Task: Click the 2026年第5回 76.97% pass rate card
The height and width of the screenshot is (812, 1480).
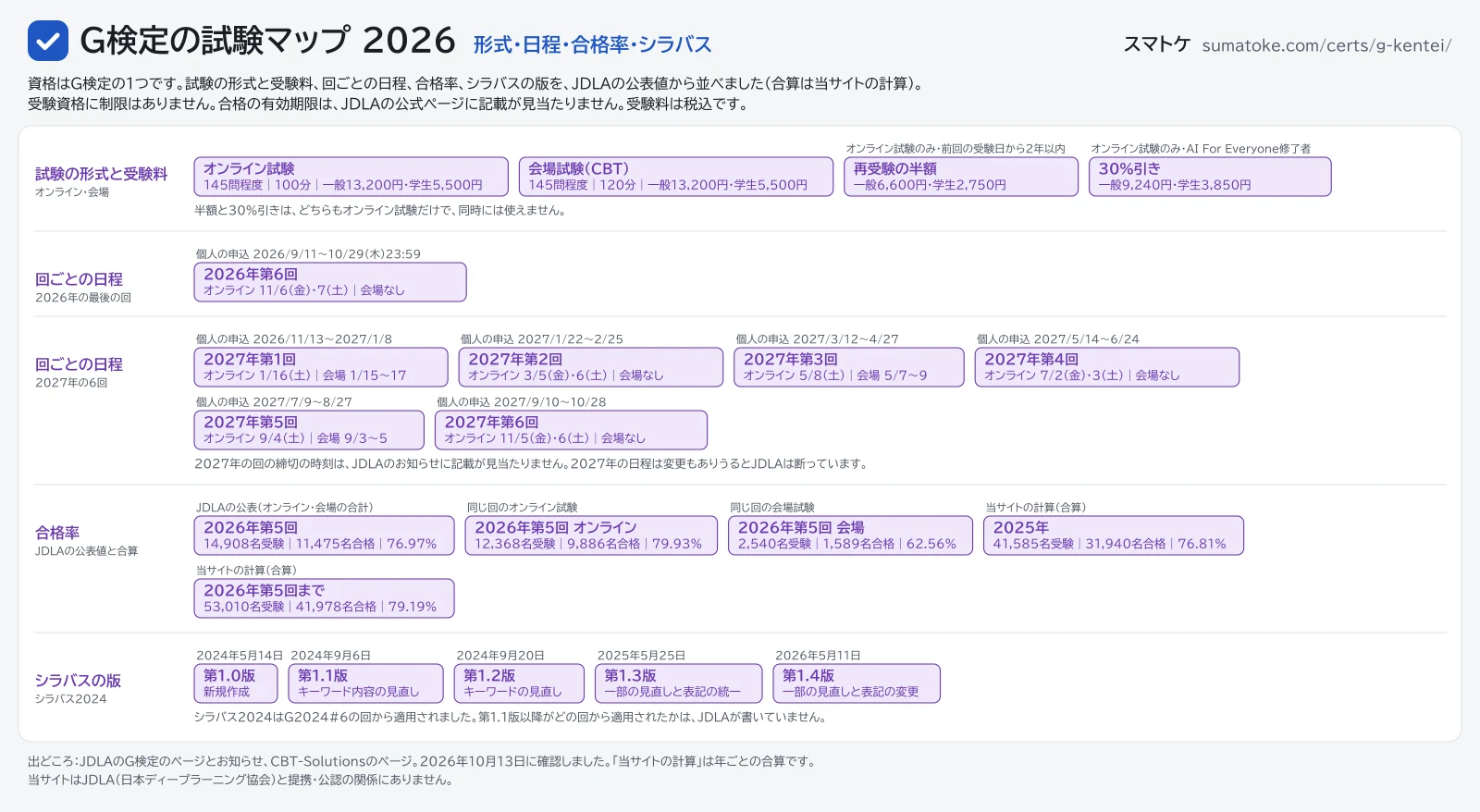Action: (325, 535)
